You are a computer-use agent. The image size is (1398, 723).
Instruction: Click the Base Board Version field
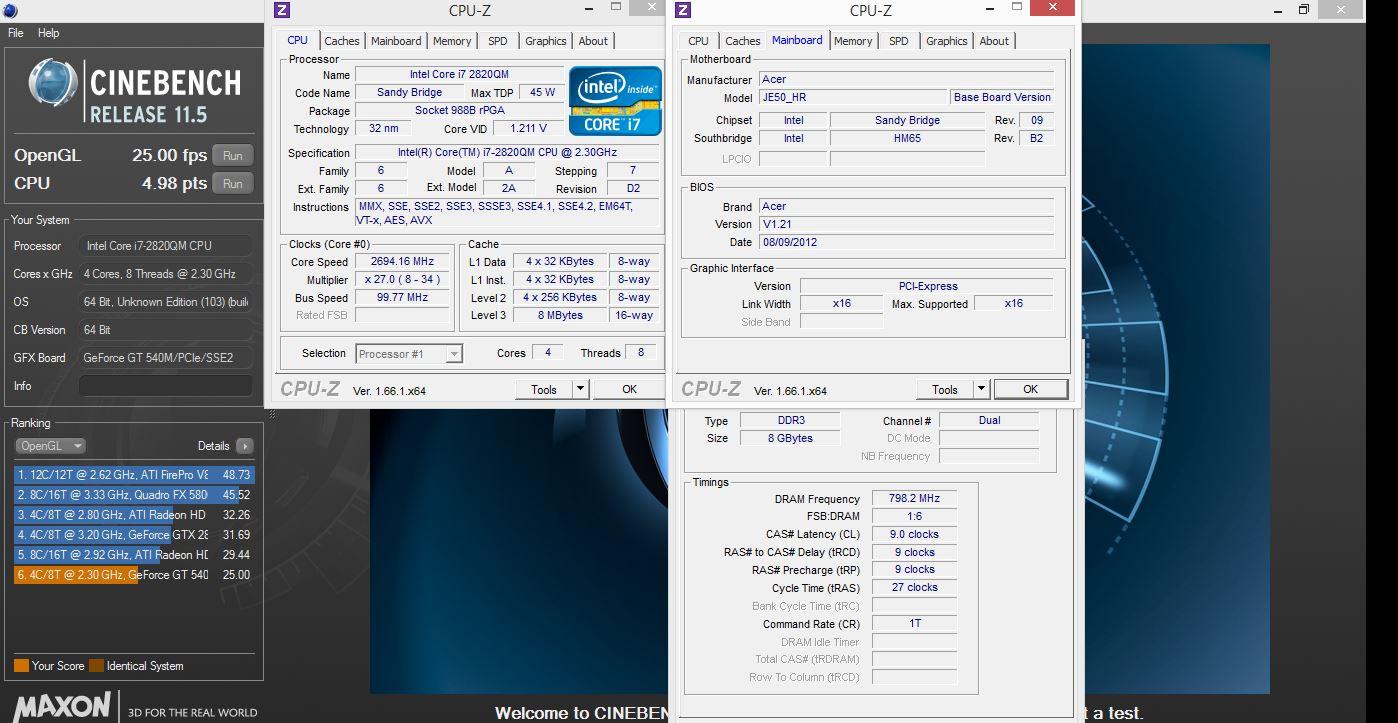point(1002,98)
